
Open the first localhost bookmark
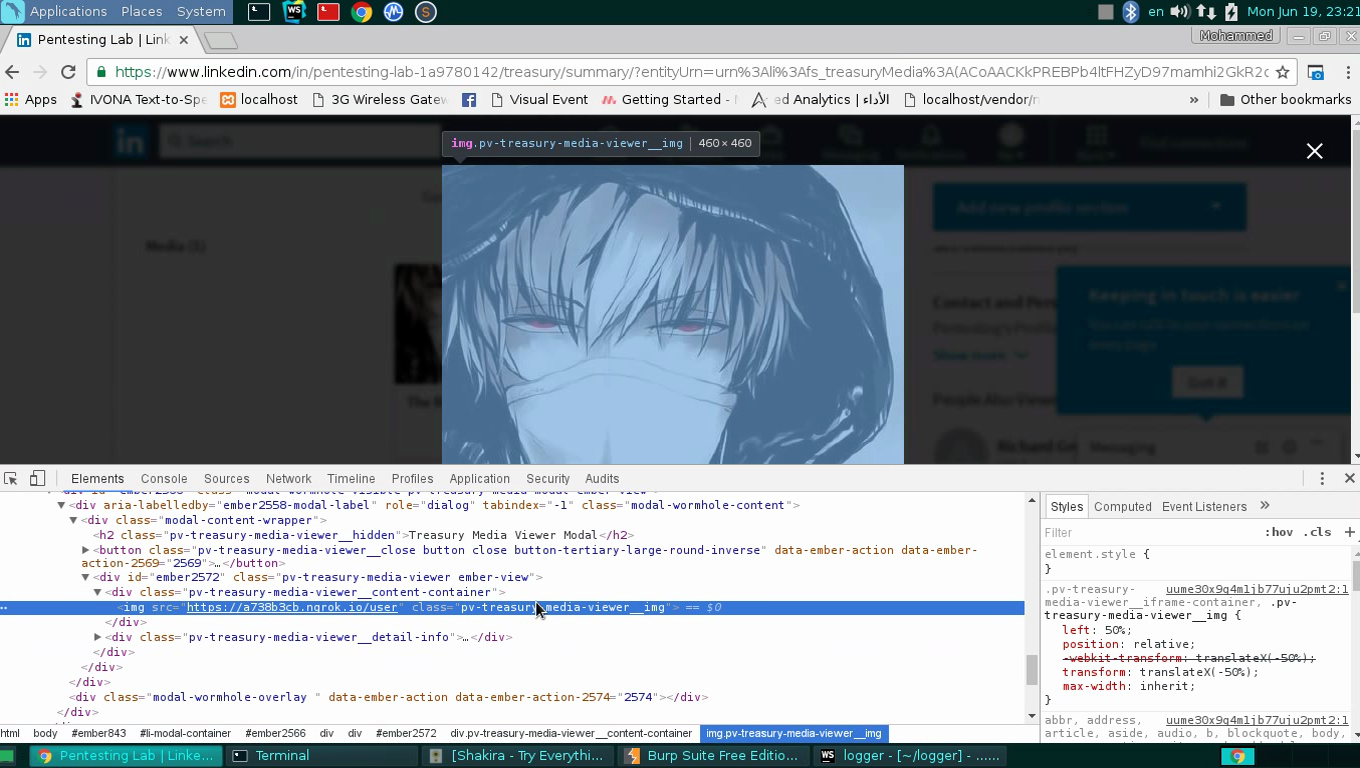click(x=259, y=99)
